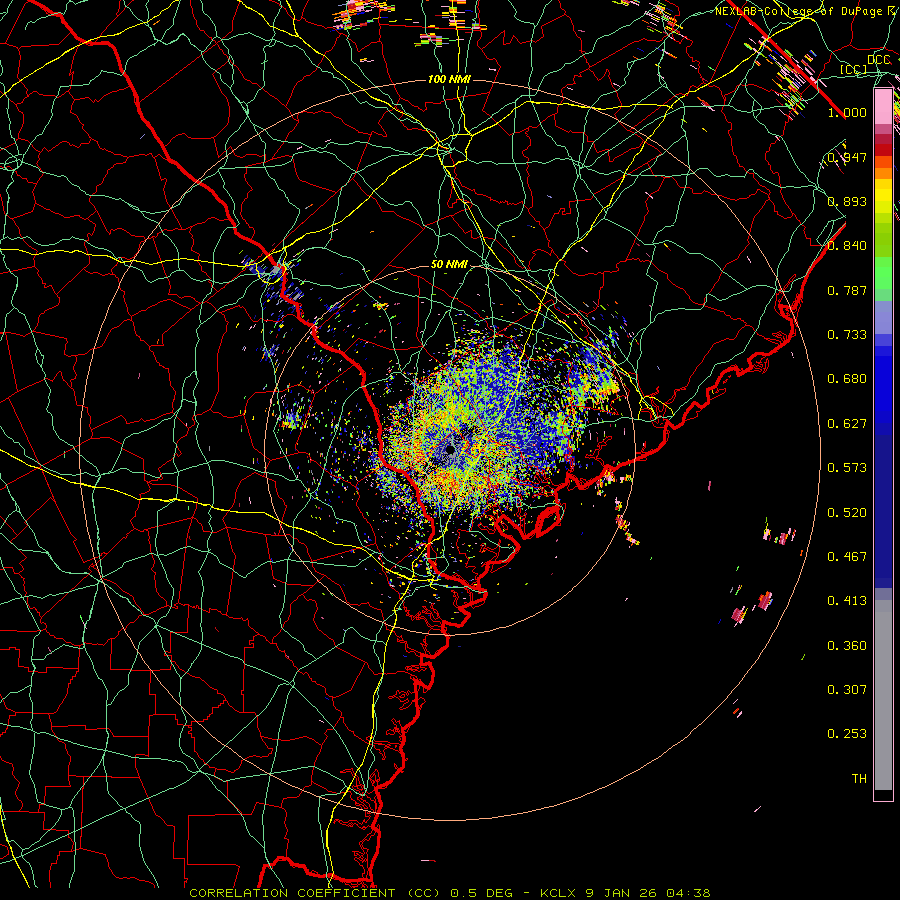Click the [CC] label above the color bar
The height and width of the screenshot is (900, 900).
[x=854, y=69]
